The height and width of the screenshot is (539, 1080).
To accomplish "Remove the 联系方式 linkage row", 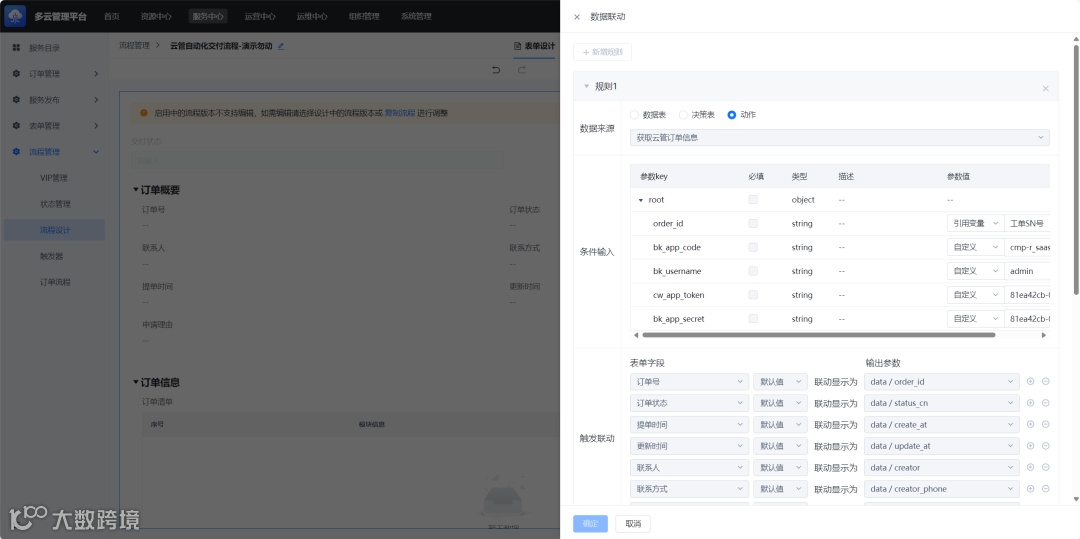I will pyautogui.click(x=1046, y=489).
